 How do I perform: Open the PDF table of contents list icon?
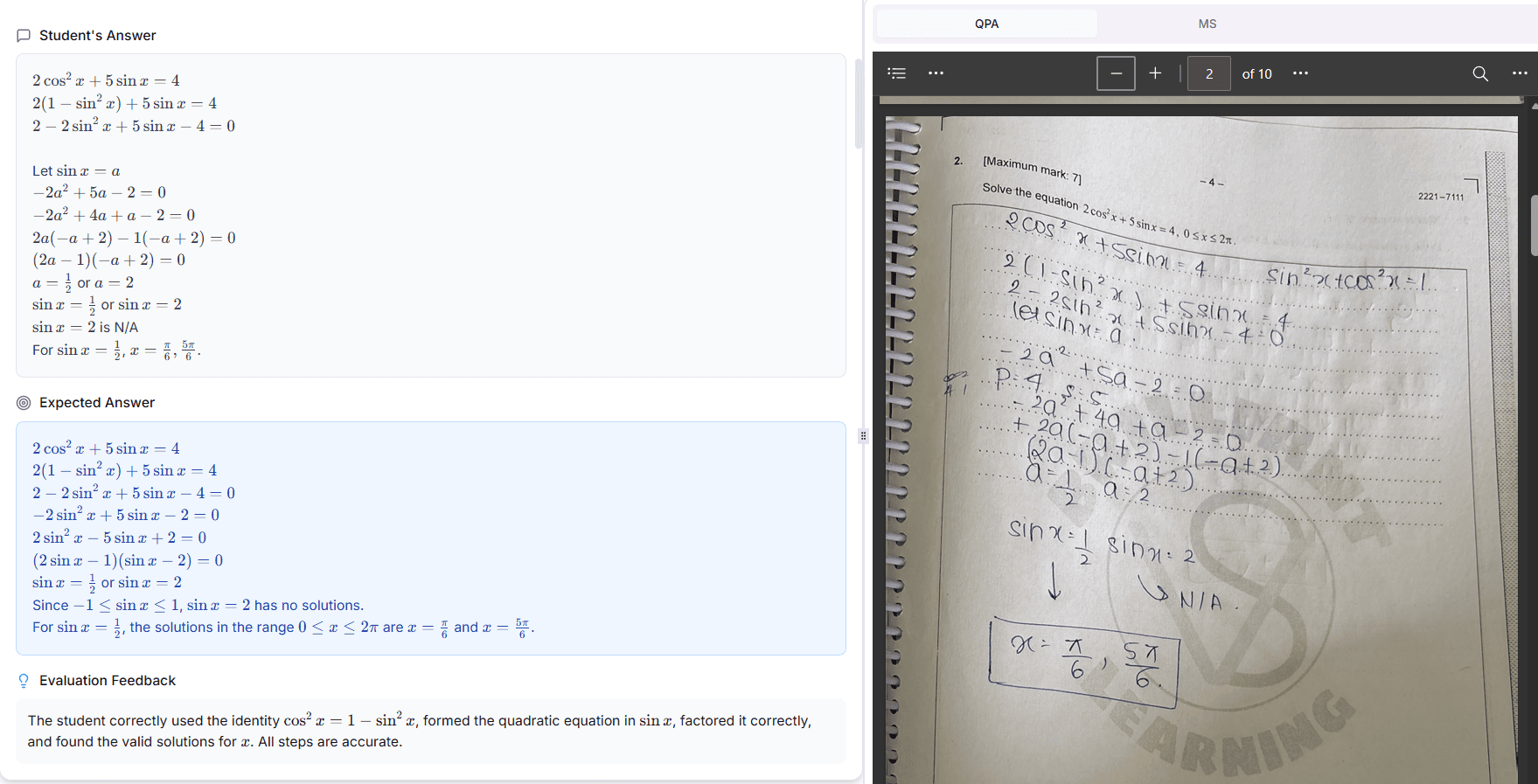coord(897,73)
